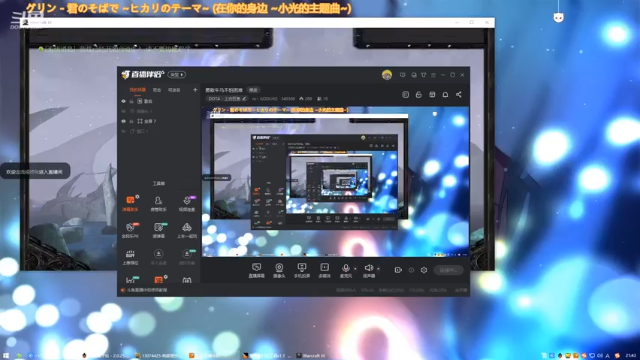Add a 多媒体 multimedia source
640x360 pixels.
pyautogui.click(x=324, y=270)
